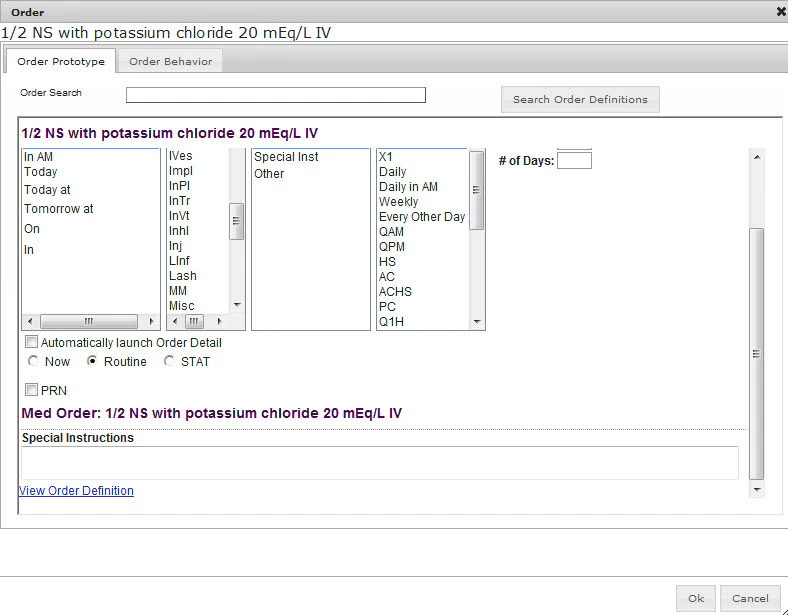Close the Order dialog with the X

point(781,12)
